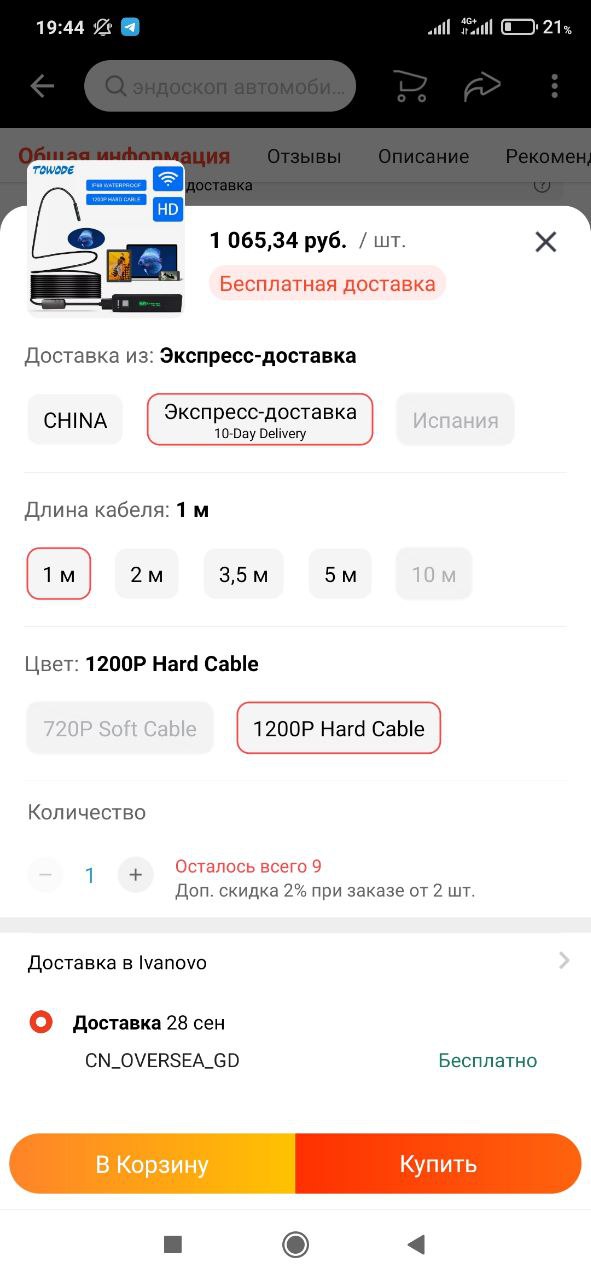The width and height of the screenshot is (591, 1280).
Task: Choose 2 м cable length option
Action: (147, 575)
